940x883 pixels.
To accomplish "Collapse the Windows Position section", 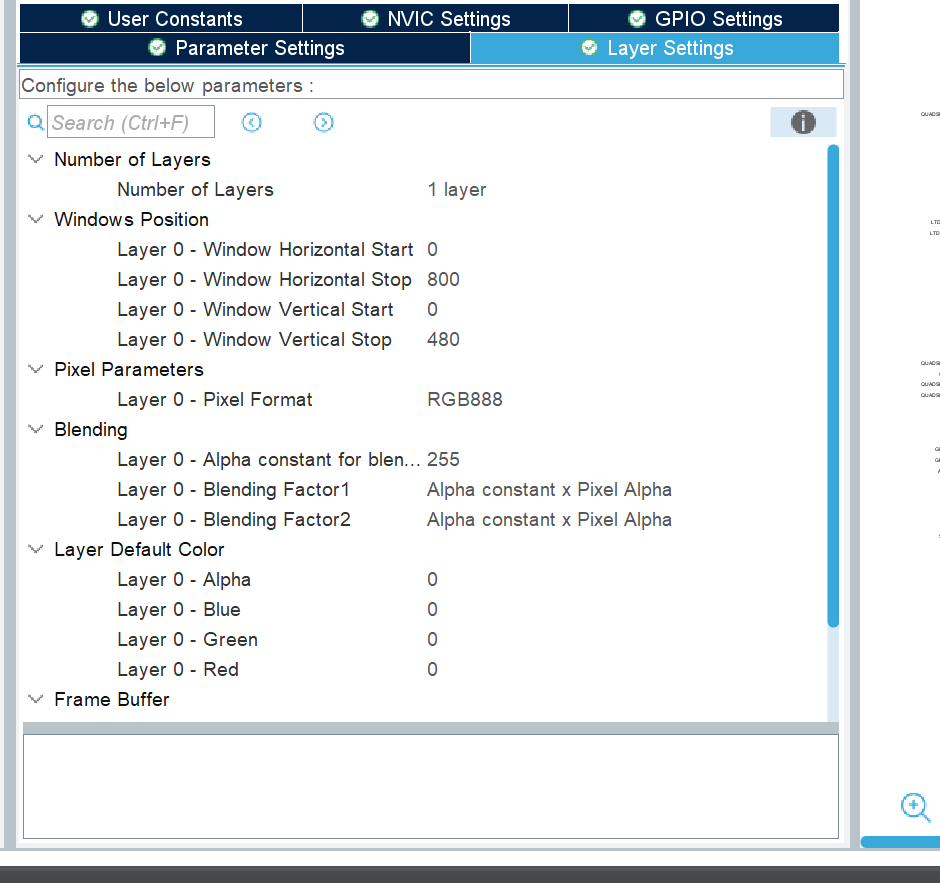I will [x=35, y=219].
